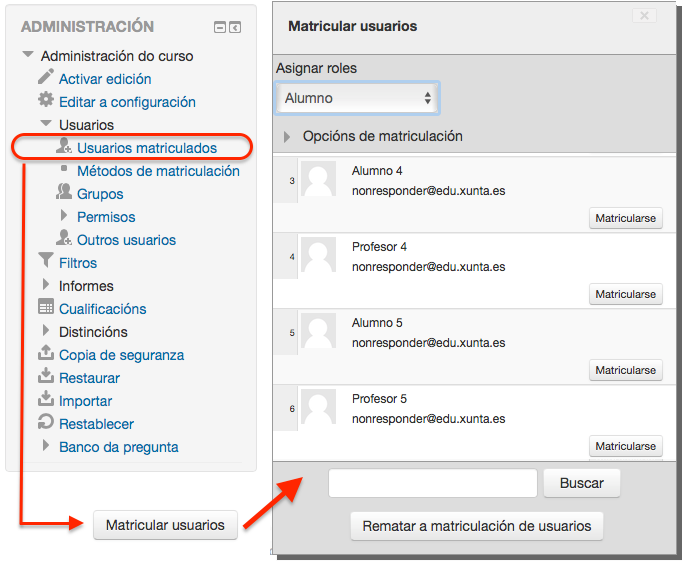
Task: Open Outros usuarios link
Action: coord(126,240)
